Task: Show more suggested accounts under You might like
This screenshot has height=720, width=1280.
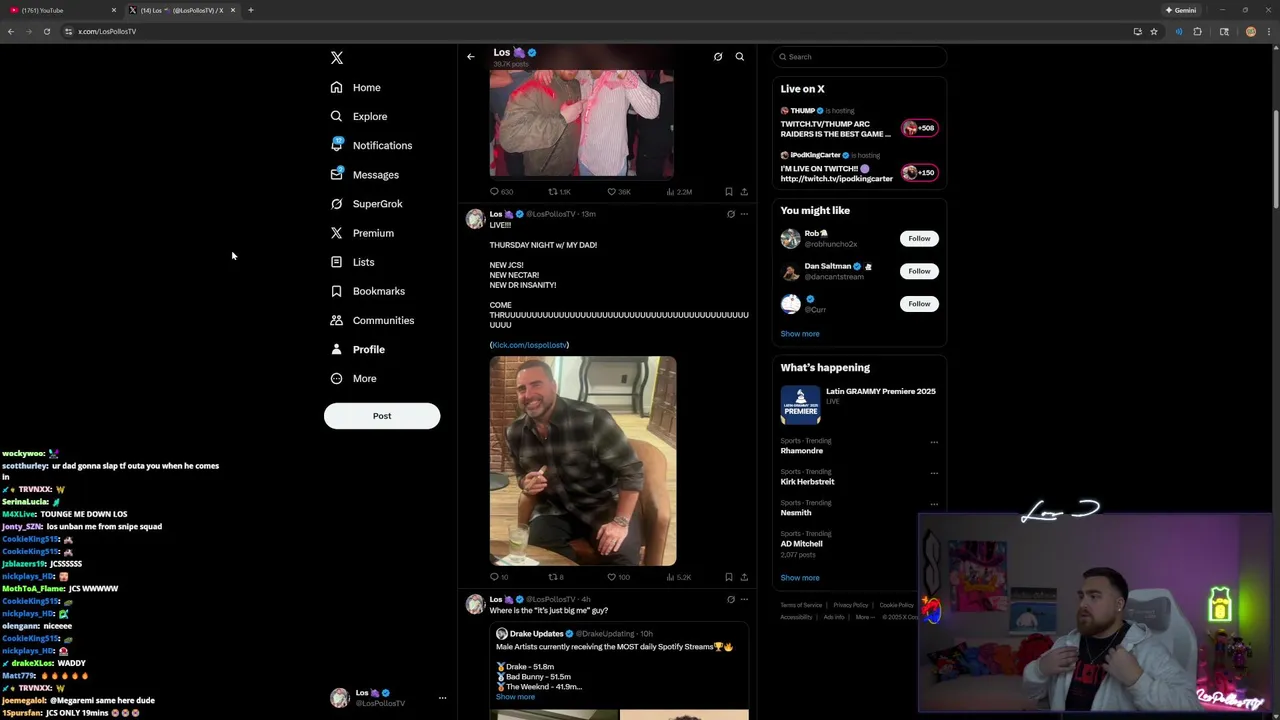Action: point(800,334)
